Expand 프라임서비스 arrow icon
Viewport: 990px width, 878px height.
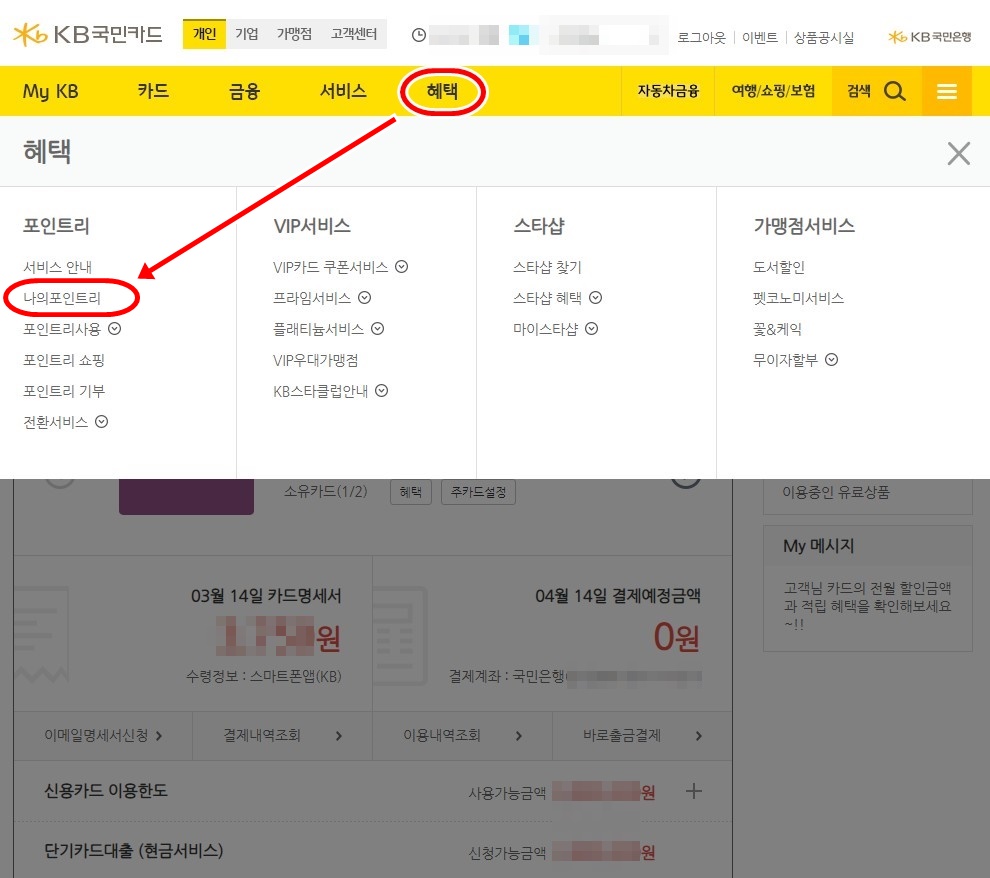364,297
